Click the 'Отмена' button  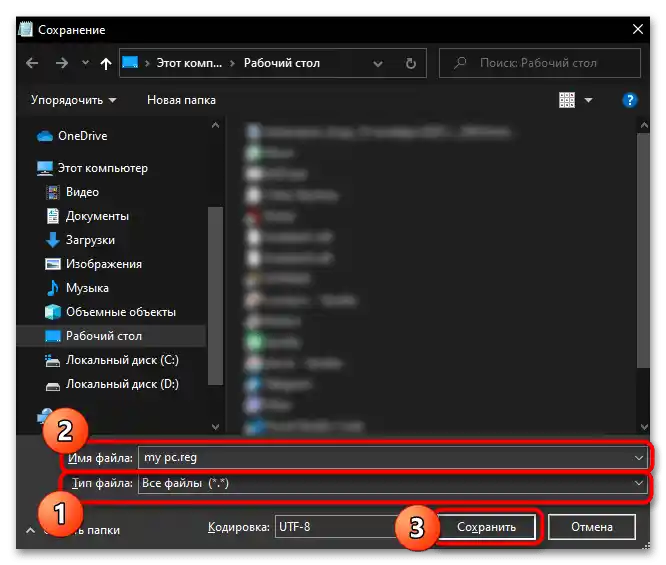(x=592, y=527)
